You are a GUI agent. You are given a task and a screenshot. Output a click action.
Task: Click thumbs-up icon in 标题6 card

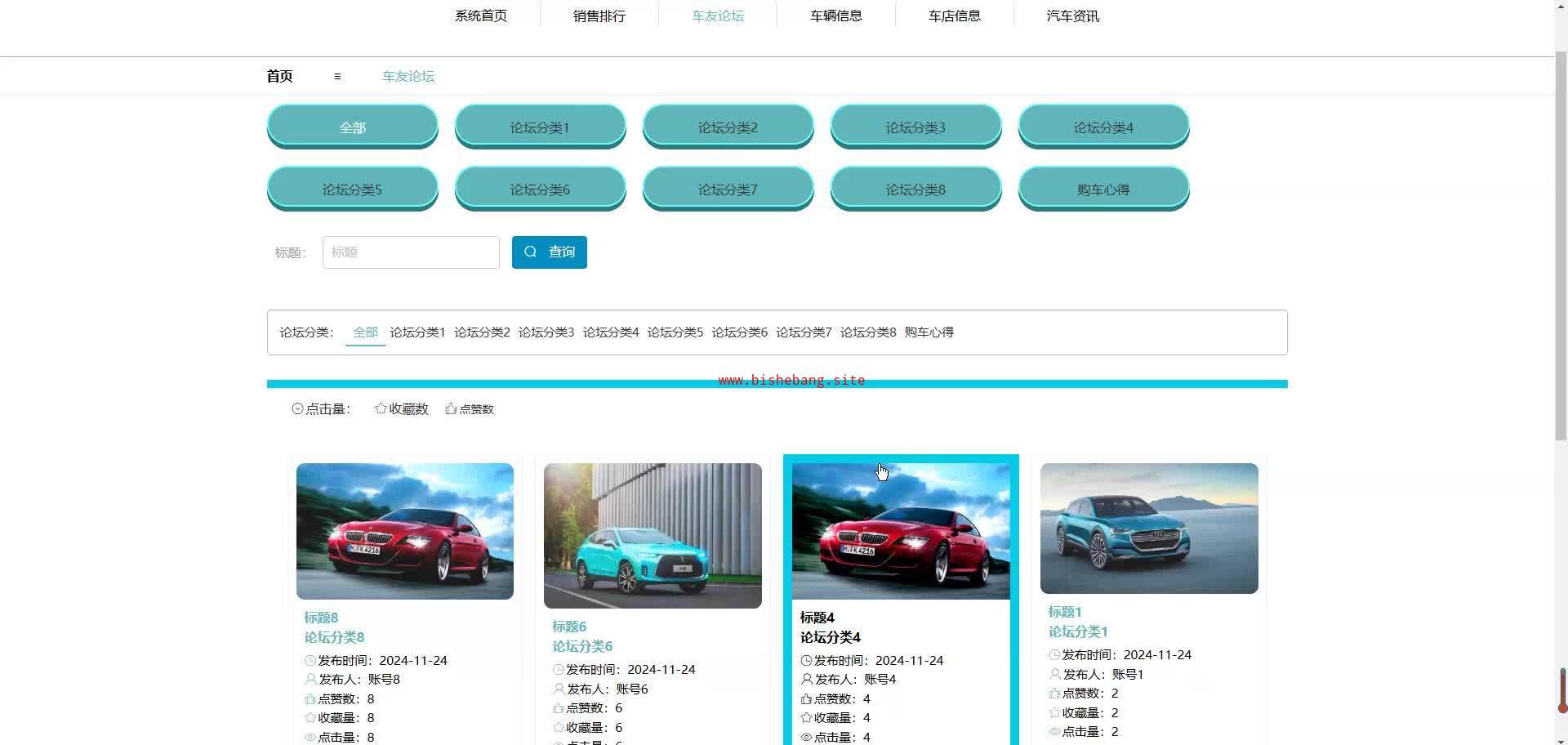point(559,707)
